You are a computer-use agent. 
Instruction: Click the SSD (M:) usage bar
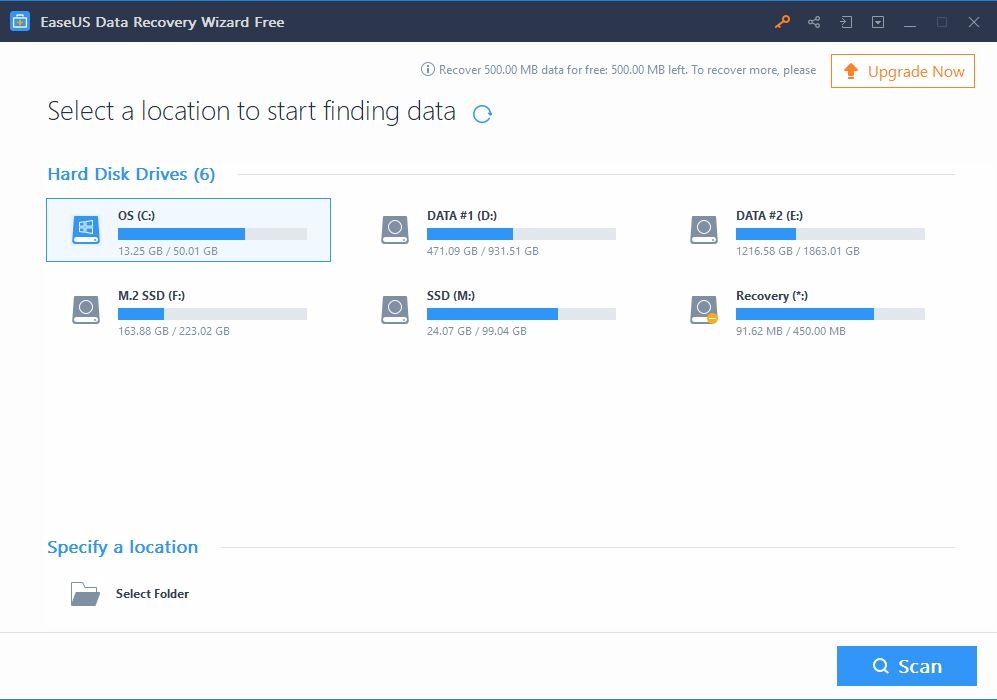(x=521, y=314)
